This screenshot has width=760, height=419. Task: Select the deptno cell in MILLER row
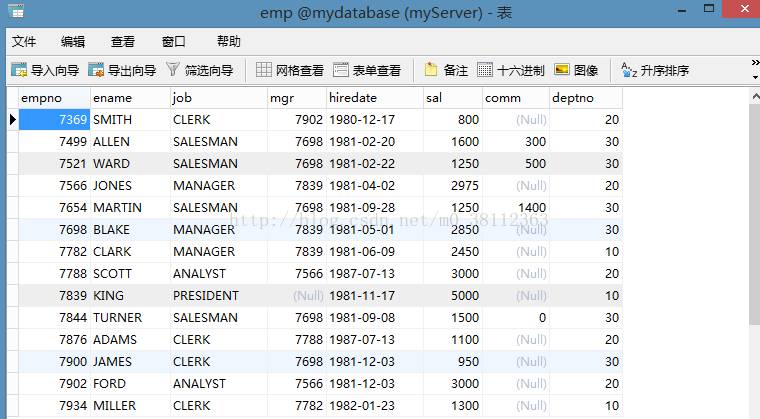pyautogui.click(x=586, y=405)
